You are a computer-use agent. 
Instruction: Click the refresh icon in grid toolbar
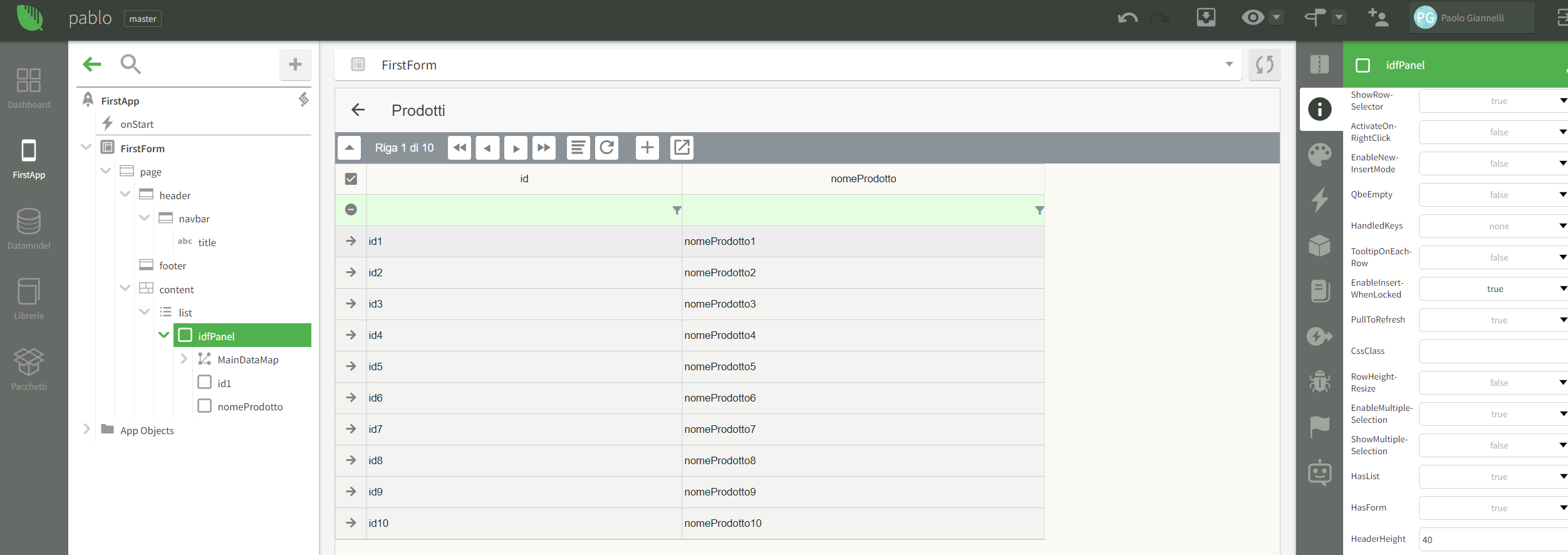[x=606, y=148]
